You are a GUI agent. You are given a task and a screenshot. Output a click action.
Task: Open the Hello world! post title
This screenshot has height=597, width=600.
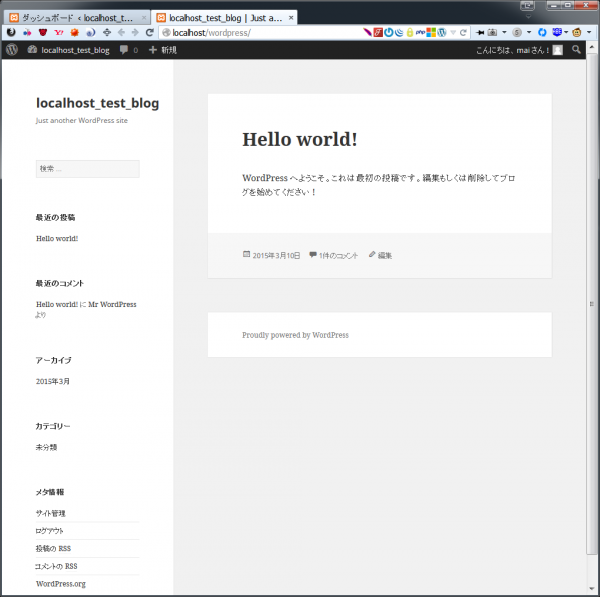300,139
